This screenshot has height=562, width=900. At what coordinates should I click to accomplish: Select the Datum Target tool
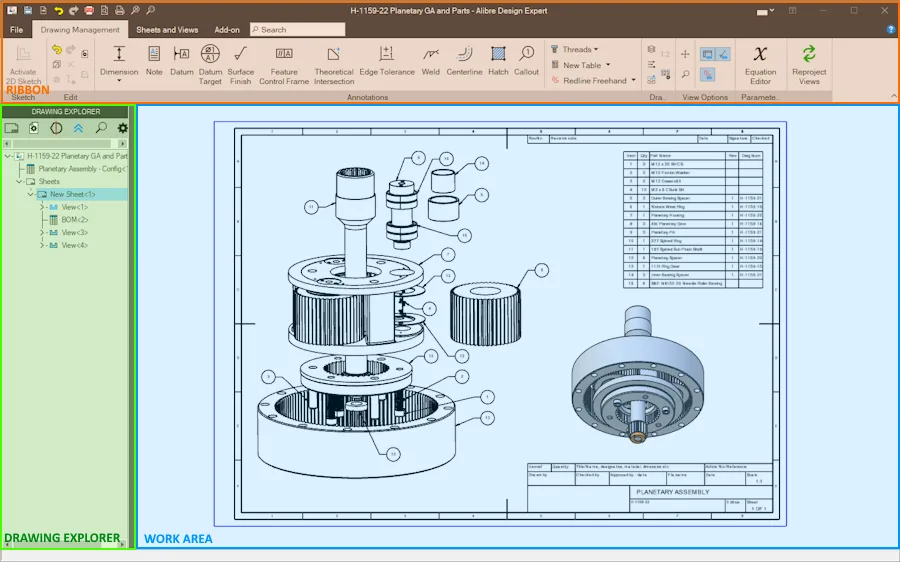point(210,64)
